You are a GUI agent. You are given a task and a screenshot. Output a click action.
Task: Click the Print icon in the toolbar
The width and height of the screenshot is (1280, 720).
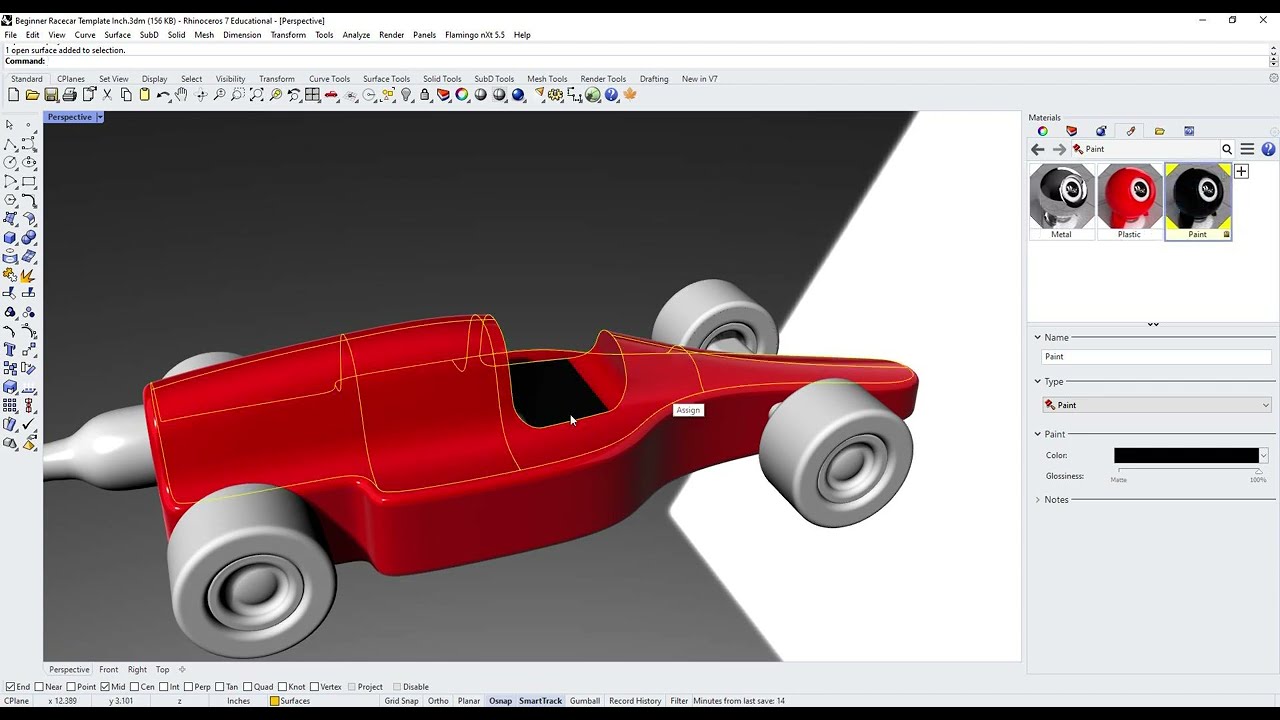pyautogui.click(x=69, y=95)
